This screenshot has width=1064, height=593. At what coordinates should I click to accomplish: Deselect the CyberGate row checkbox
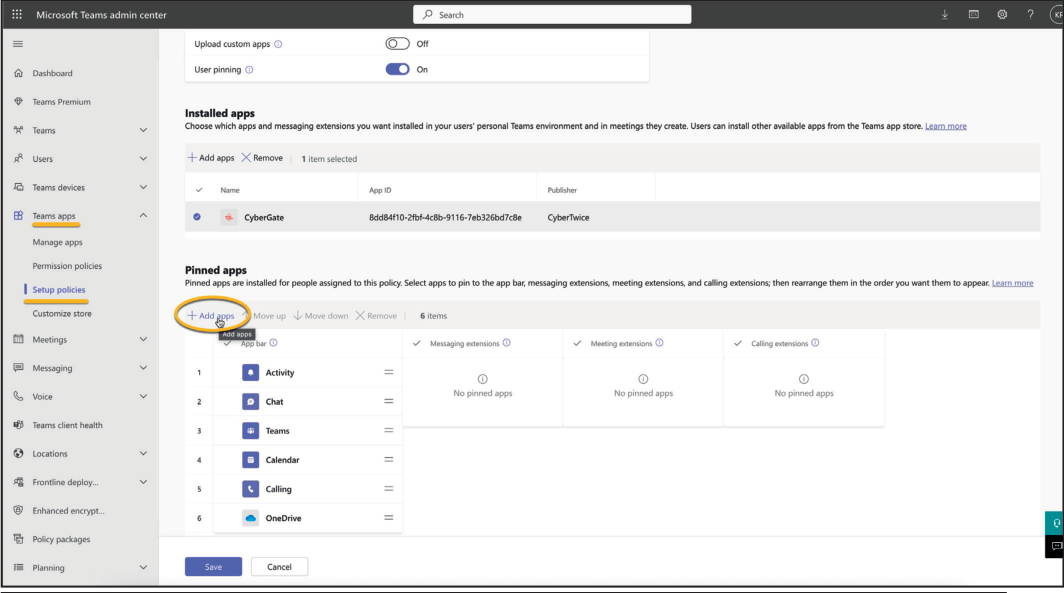(x=196, y=217)
